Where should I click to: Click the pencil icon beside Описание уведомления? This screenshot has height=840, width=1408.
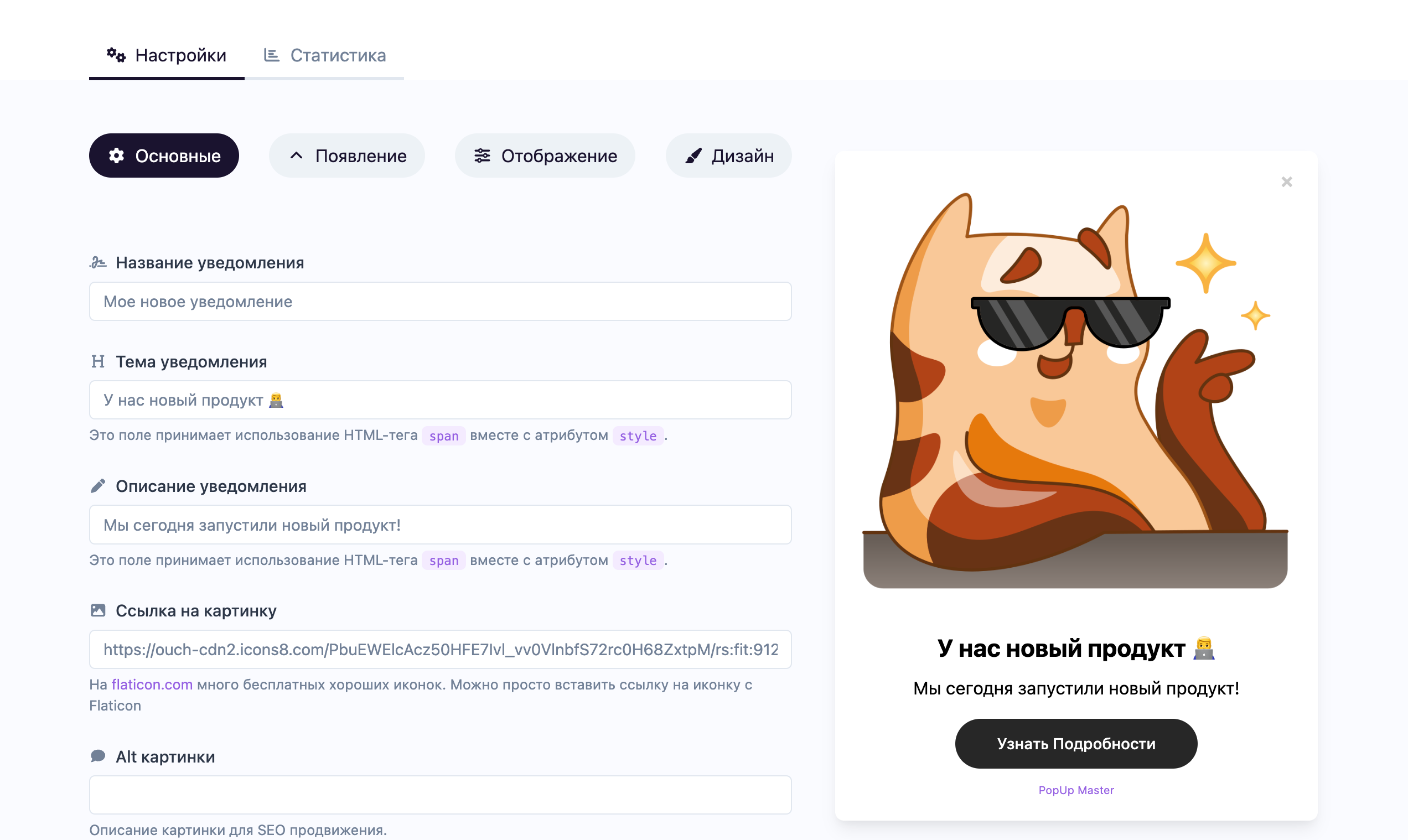coord(98,486)
